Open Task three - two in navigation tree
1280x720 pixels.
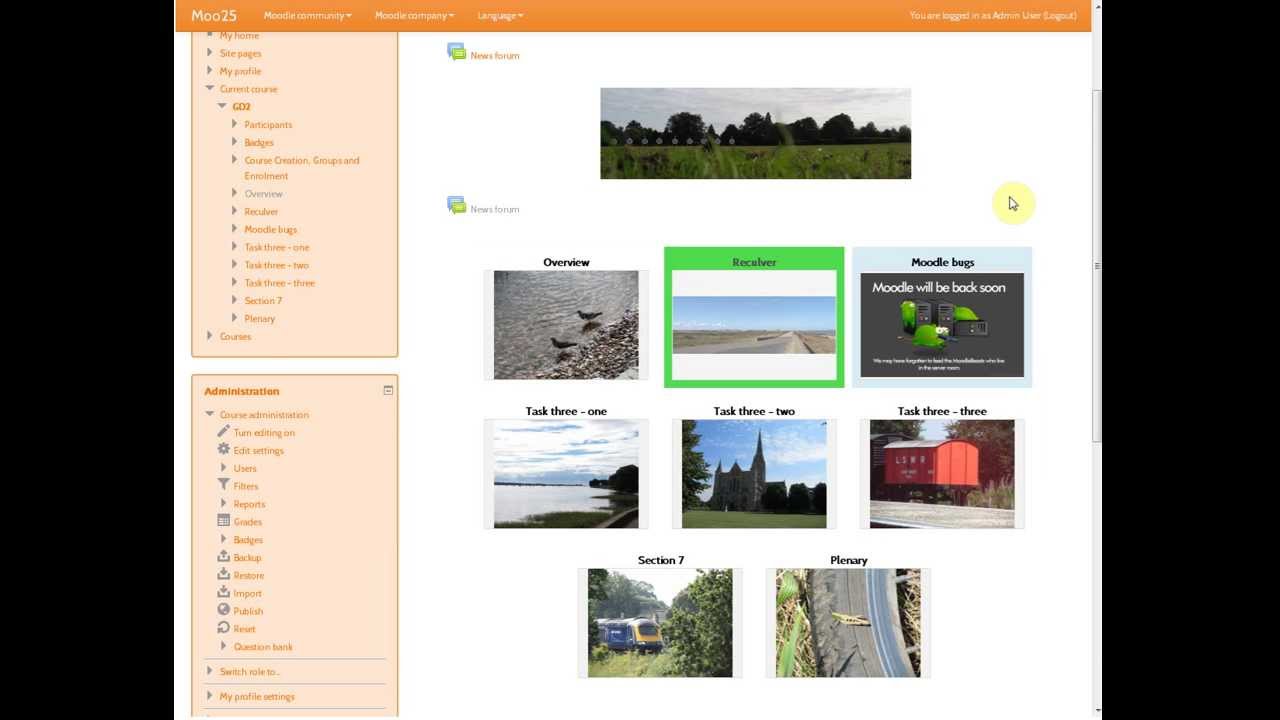click(276, 265)
